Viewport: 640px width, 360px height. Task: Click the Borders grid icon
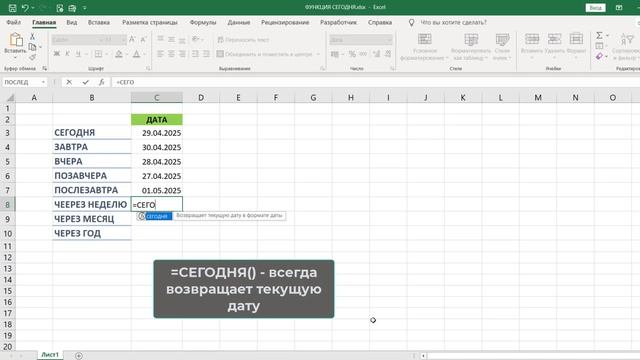pos(98,54)
